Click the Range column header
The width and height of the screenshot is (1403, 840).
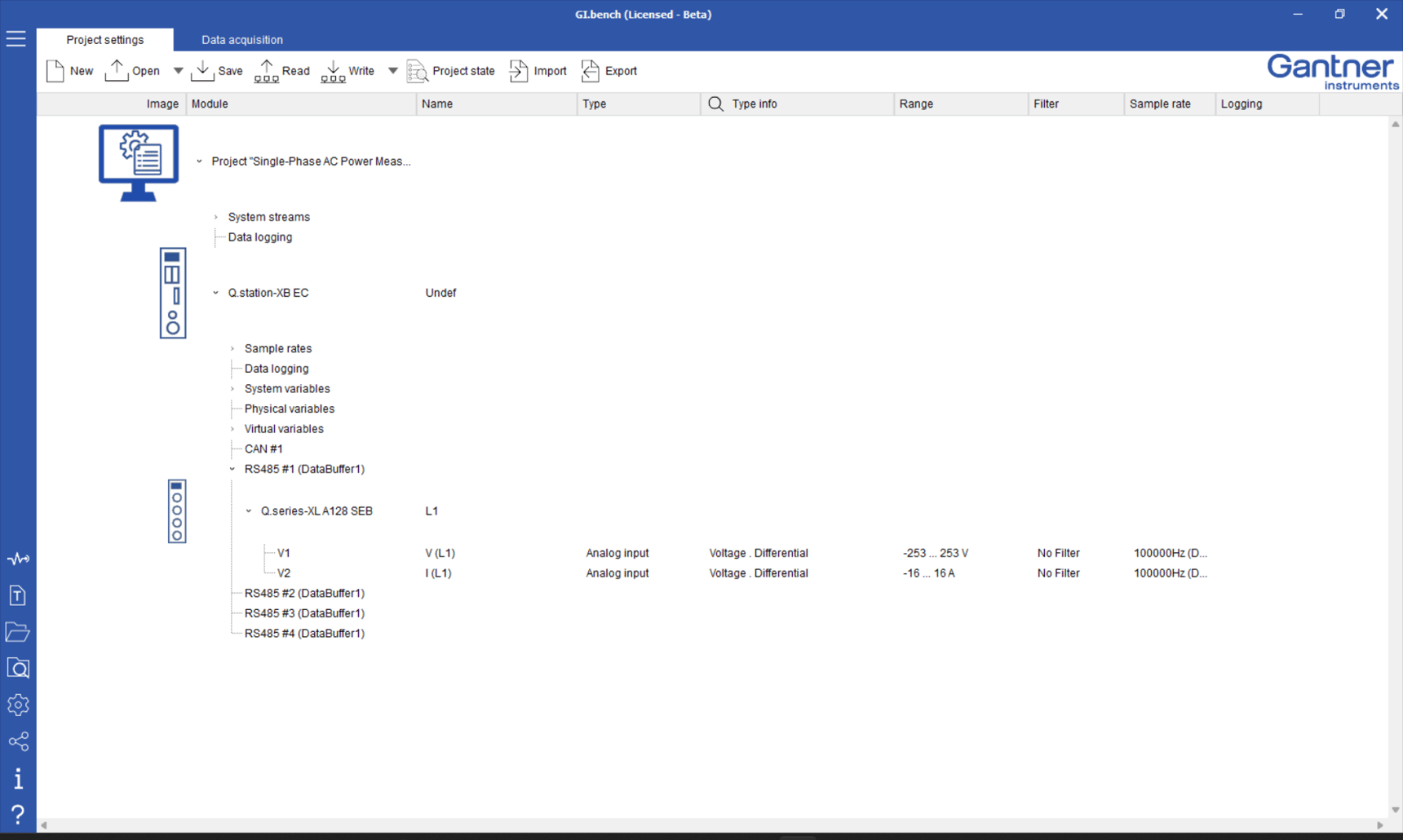click(961, 104)
